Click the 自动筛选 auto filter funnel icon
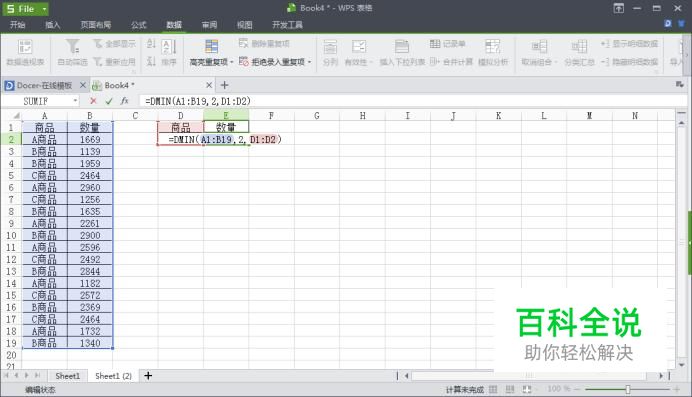The width and height of the screenshot is (692, 397). (x=72, y=46)
